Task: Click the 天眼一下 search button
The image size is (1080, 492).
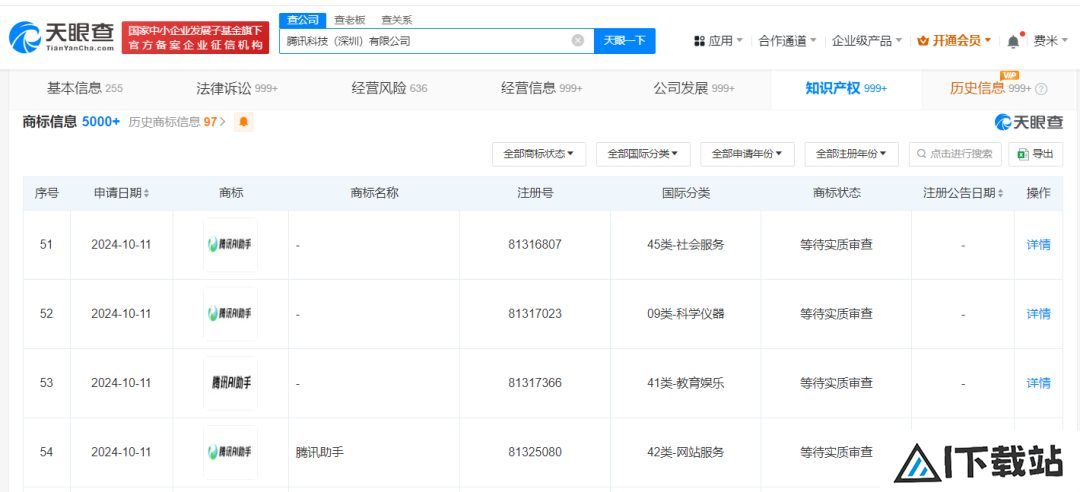Action: tap(625, 41)
